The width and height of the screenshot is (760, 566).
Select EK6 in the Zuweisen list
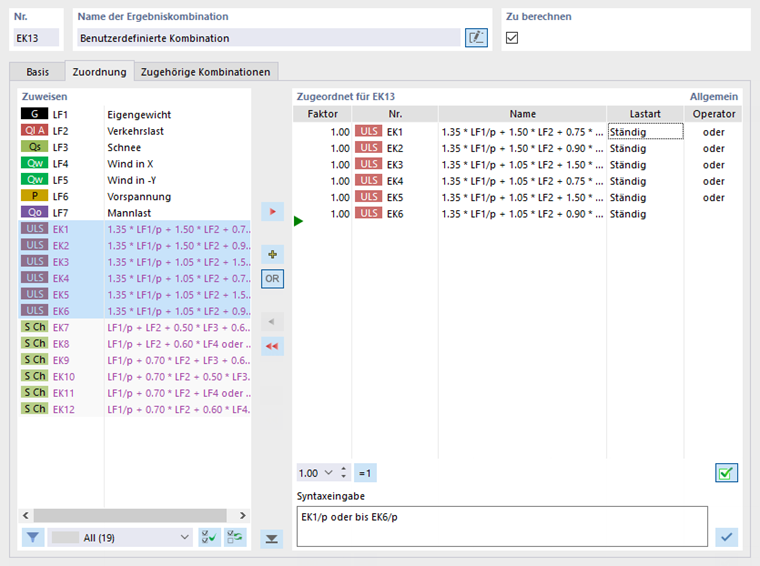click(134, 311)
